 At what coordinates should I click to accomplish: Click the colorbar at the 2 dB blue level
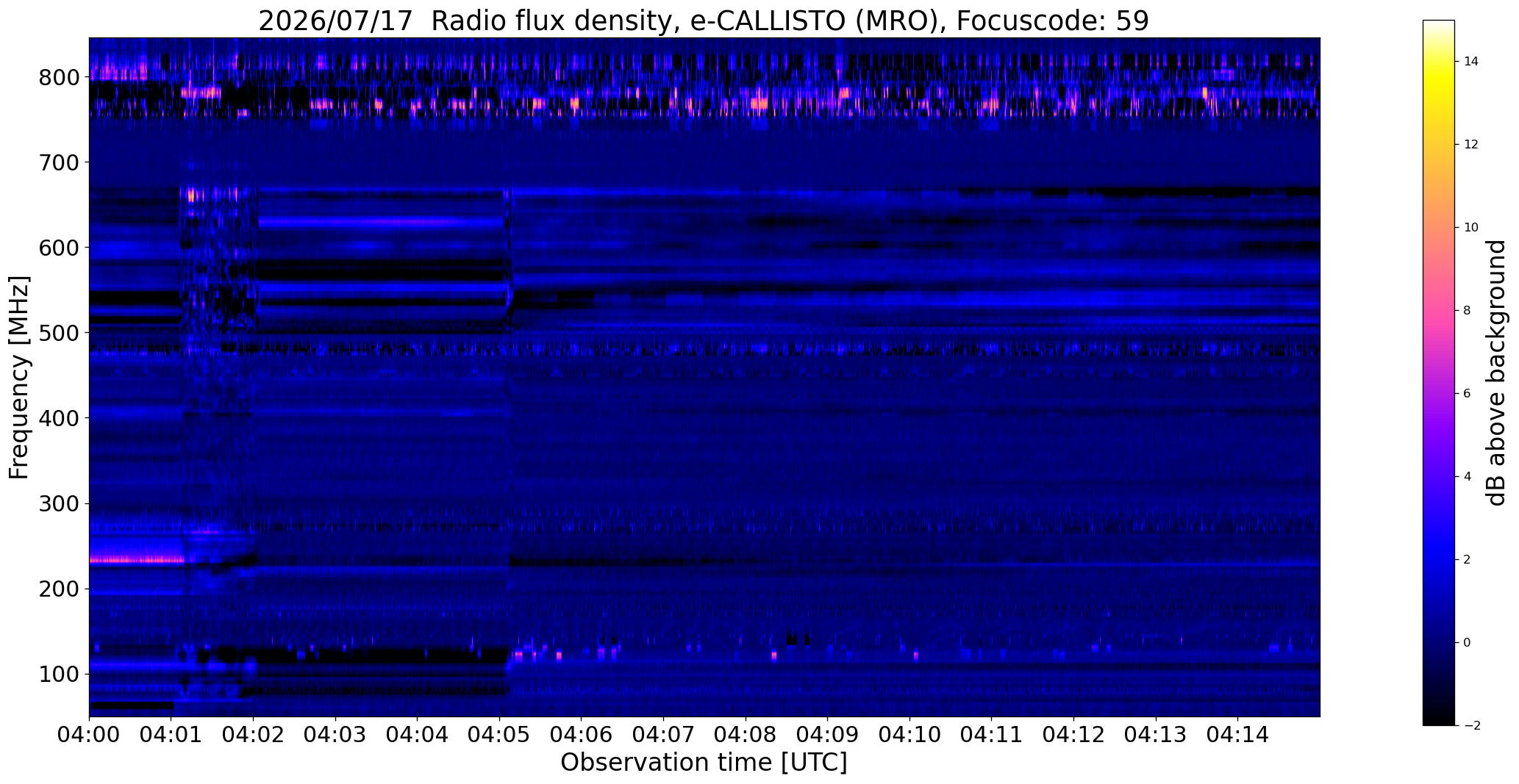(x=1439, y=559)
